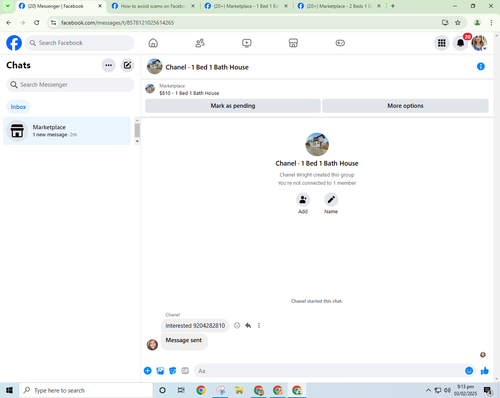Image resolution: width=500 pixels, height=398 pixels.
Task: Open the notifications bell
Action: click(460, 43)
